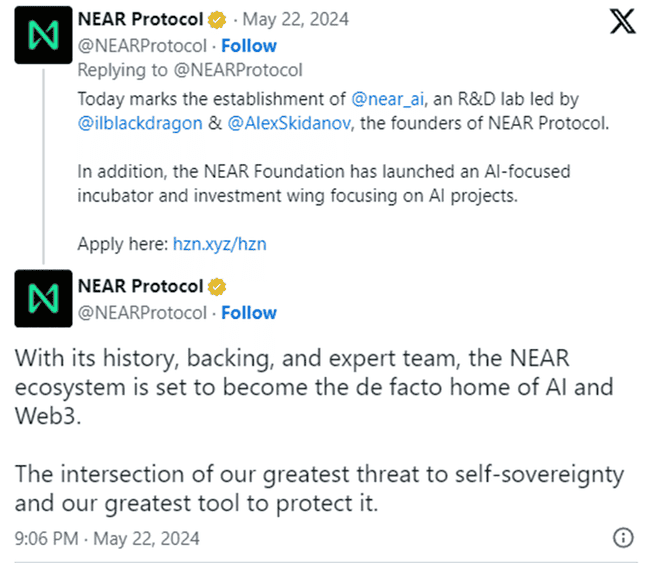The height and width of the screenshot is (563, 650).
Task: Click the lower @NEARProtocol handle
Action: click(x=142, y=313)
